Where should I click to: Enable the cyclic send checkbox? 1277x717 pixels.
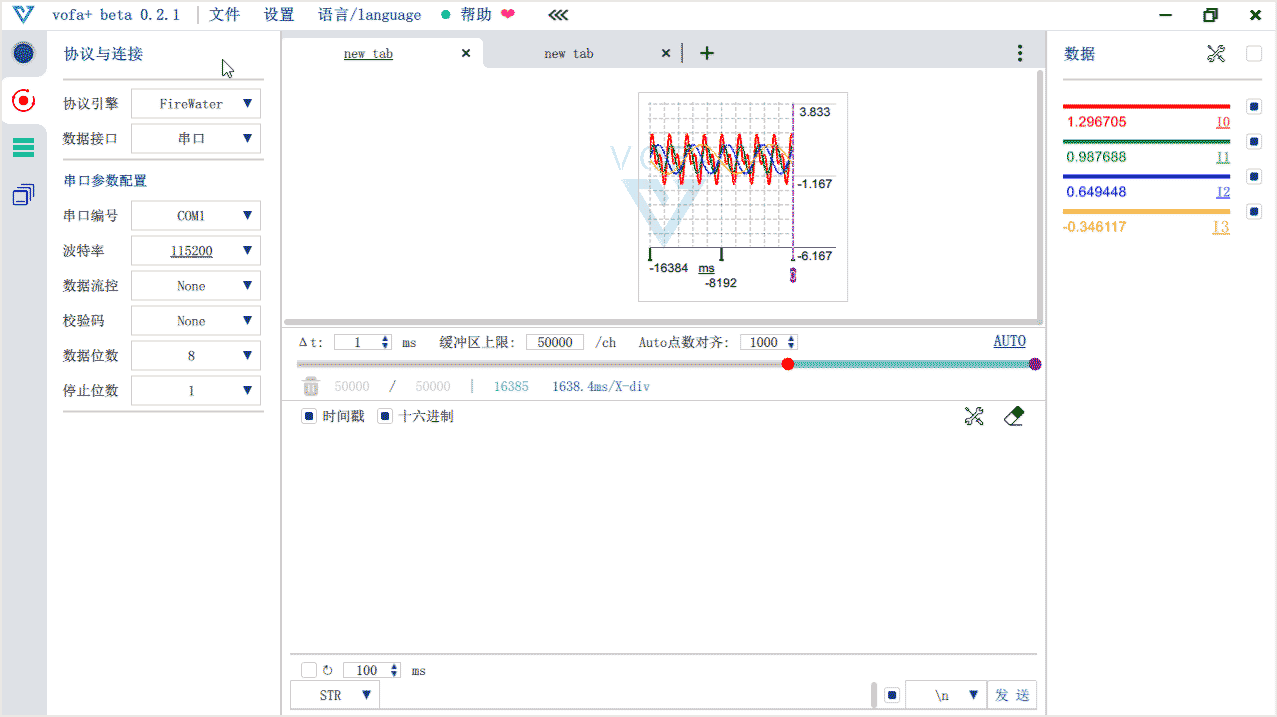tap(309, 670)
